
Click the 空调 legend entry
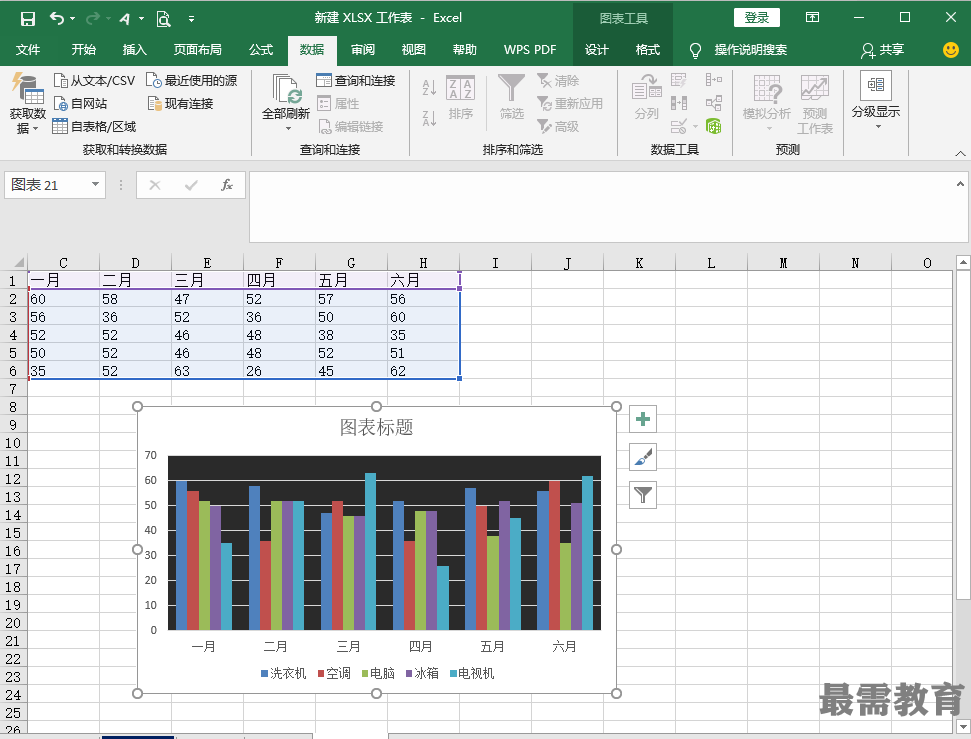pyautogui.click(x=334, y=673)
